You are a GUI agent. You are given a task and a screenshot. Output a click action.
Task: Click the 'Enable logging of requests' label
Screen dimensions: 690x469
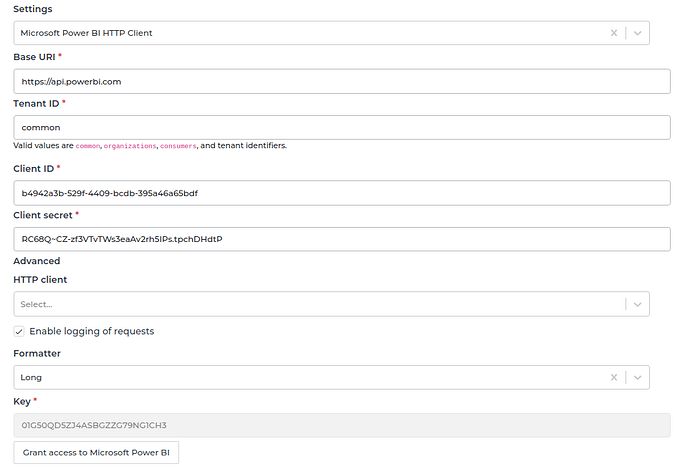coord(92,331)
